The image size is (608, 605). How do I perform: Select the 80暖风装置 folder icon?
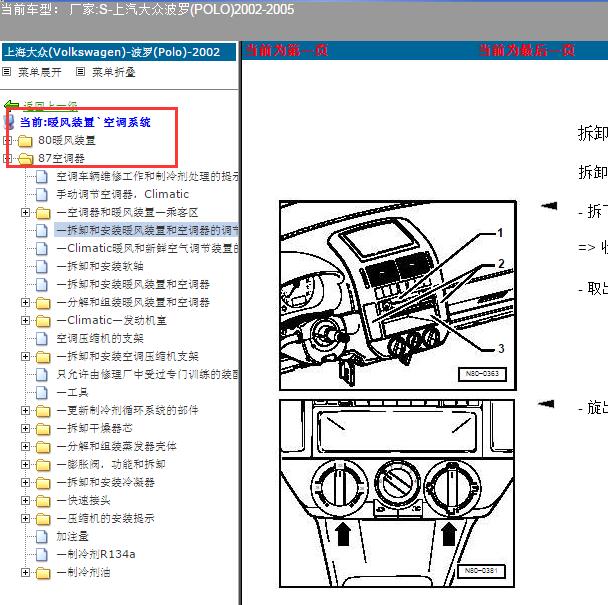click(25, 140)
